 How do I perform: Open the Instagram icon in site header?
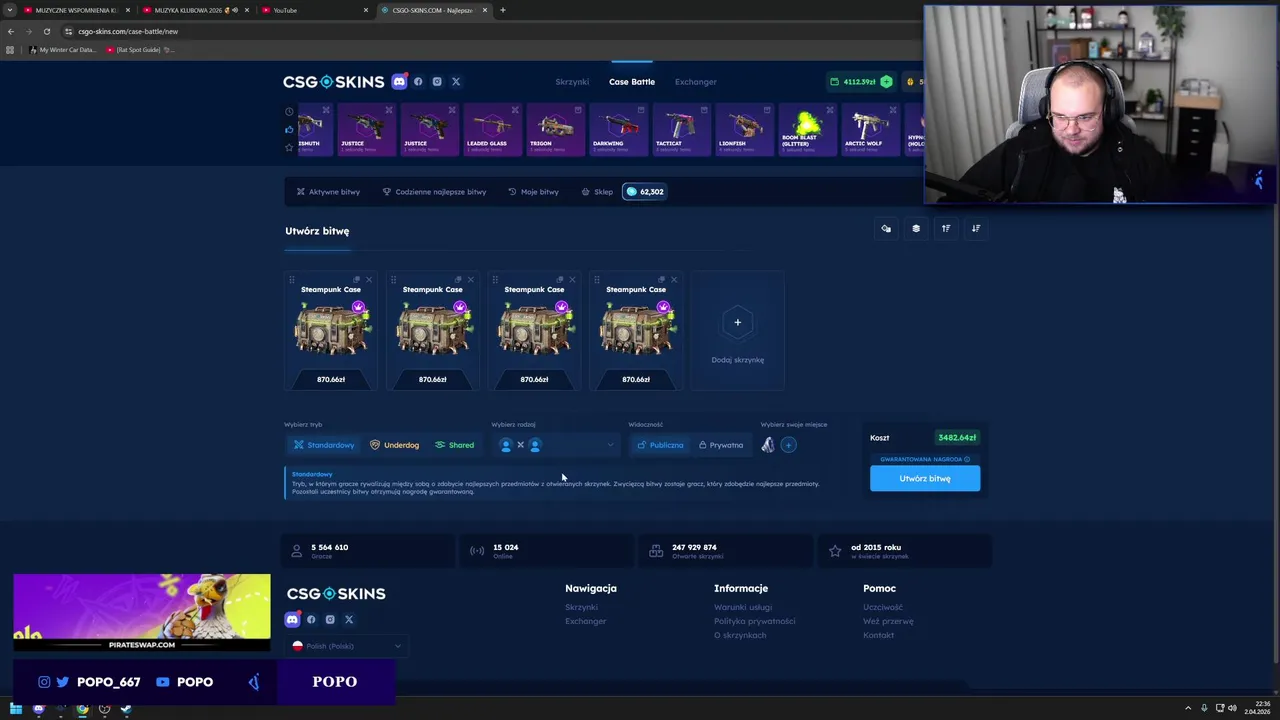[x=437, y=82]
